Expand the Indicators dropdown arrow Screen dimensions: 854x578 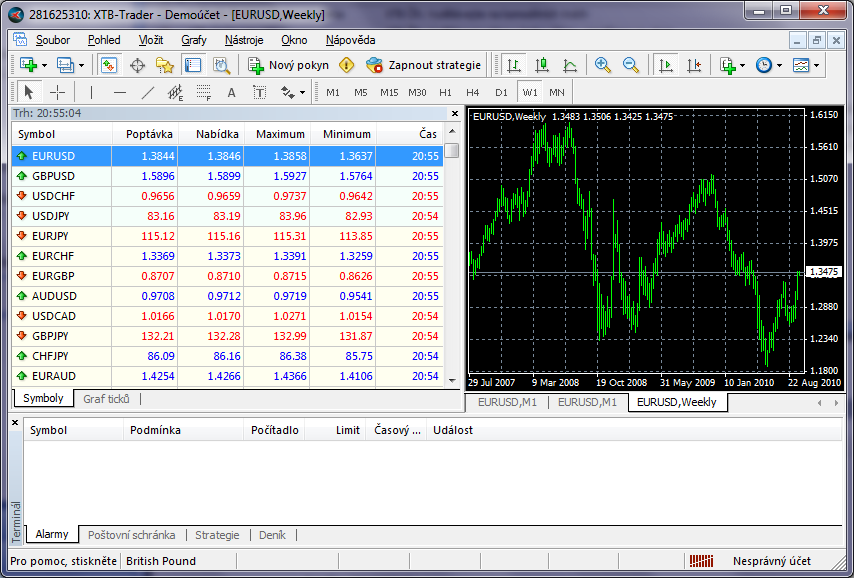tap(743, 66)
